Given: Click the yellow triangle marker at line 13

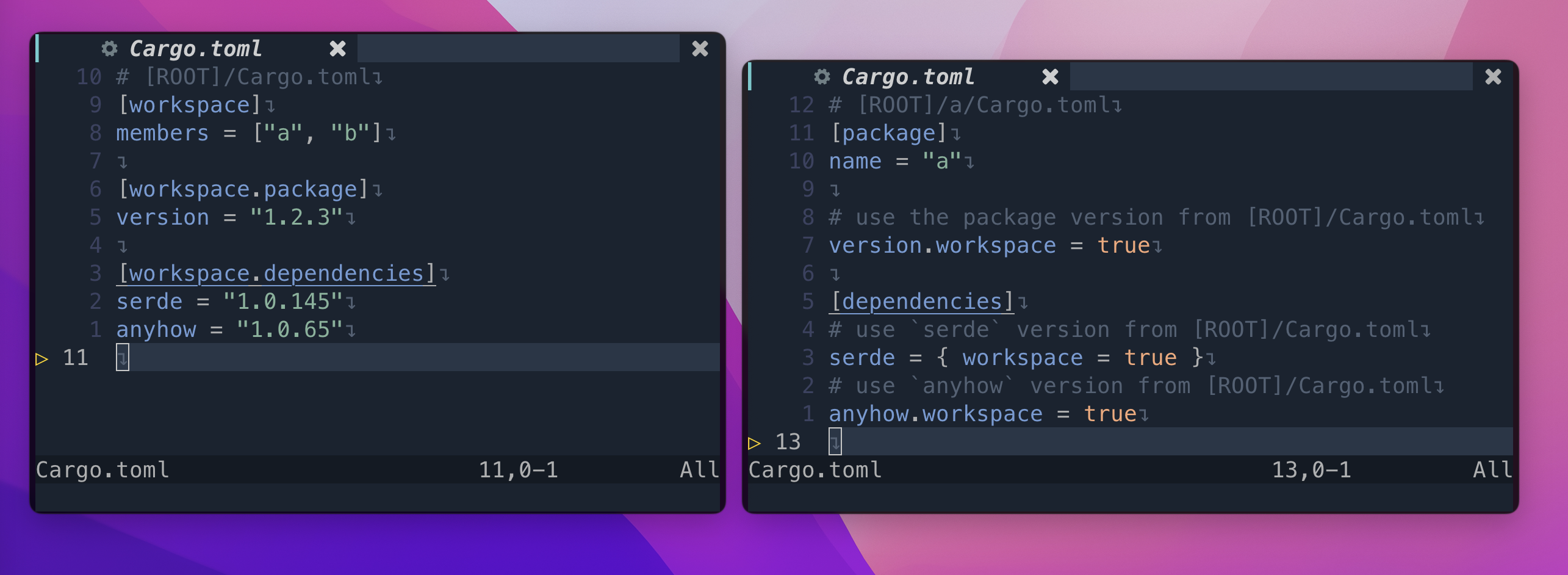Looking at the screenshot, I should tap(754, 443).
